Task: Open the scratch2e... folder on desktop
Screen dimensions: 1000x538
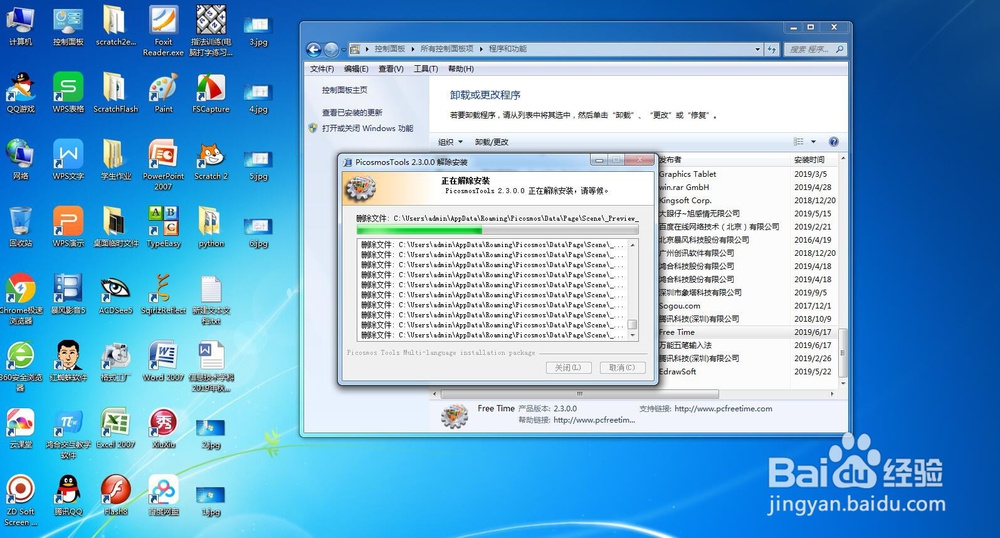Action: [x=115, y=25]
